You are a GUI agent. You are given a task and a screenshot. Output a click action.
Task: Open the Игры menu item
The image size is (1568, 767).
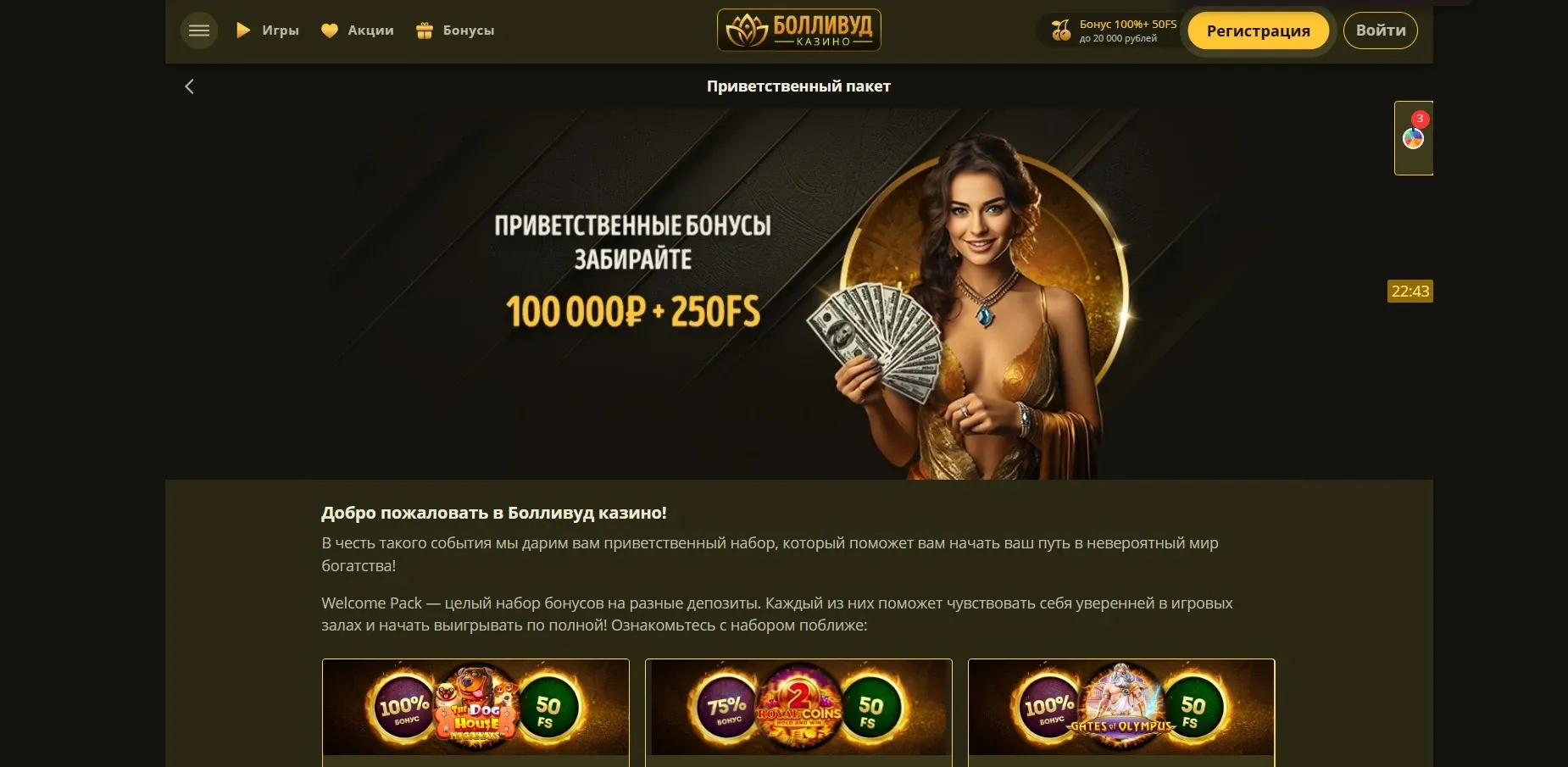tap(281, 31)
